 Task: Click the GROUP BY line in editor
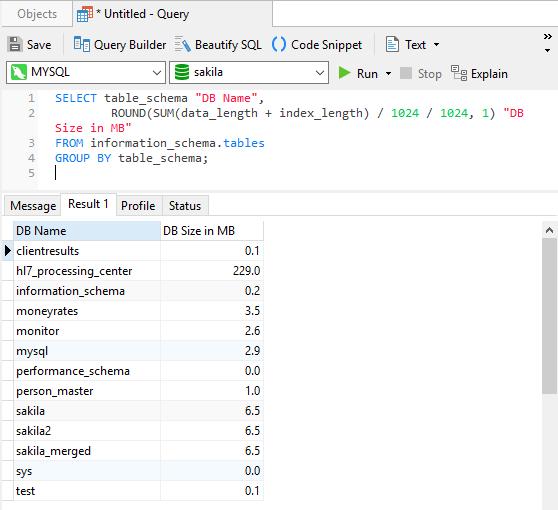coord(131,158)
